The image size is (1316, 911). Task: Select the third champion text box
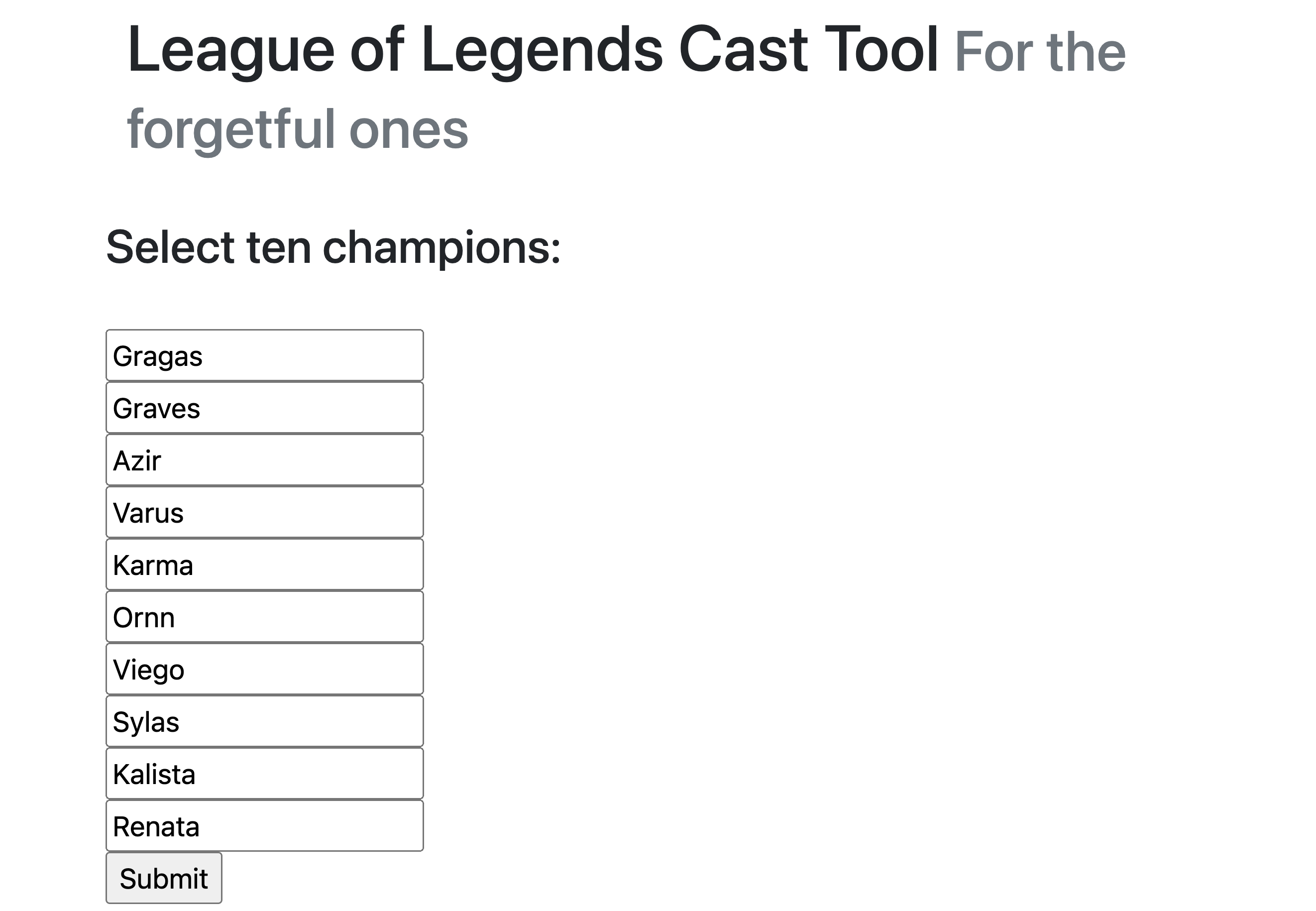coord(264,460)
